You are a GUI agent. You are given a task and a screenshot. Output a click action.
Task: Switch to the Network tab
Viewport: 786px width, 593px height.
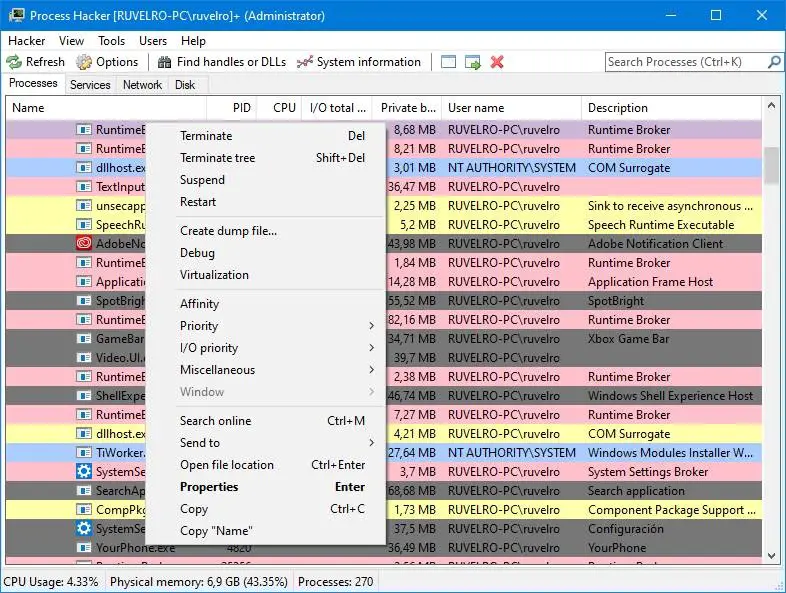(142, 85)
